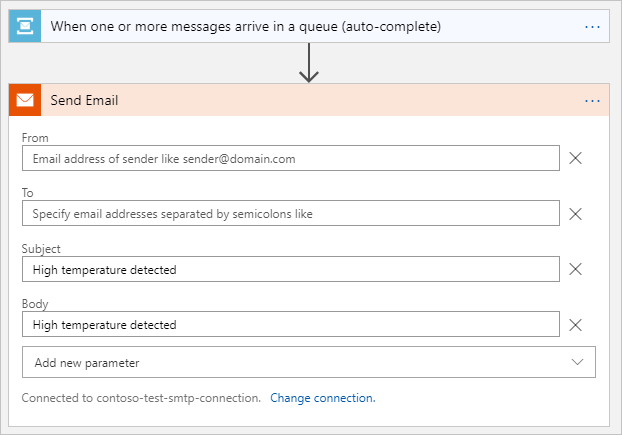Select the Subject text field

(290, 269)
